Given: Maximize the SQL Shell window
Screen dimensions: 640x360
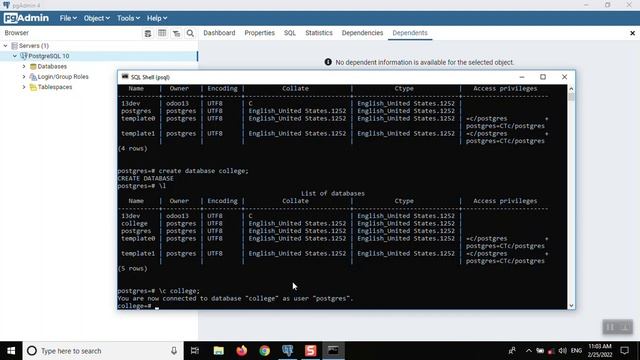Looking at the screenshot, I should point(543,77).
